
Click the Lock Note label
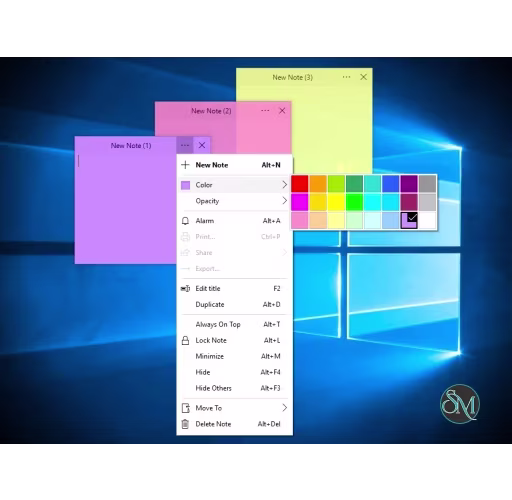point(211,340)
